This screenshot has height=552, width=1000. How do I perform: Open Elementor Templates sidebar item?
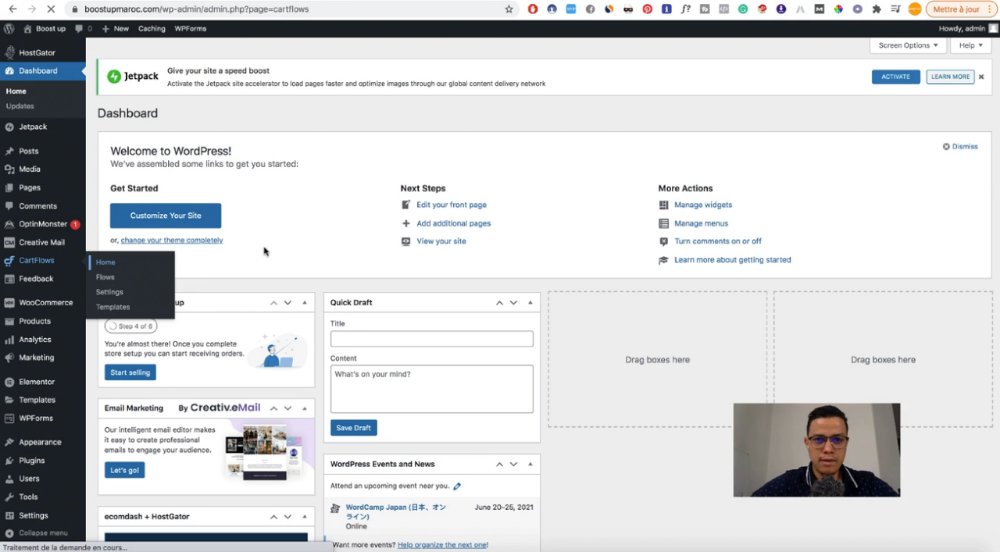pyautogui.click(x=37, y=400)
